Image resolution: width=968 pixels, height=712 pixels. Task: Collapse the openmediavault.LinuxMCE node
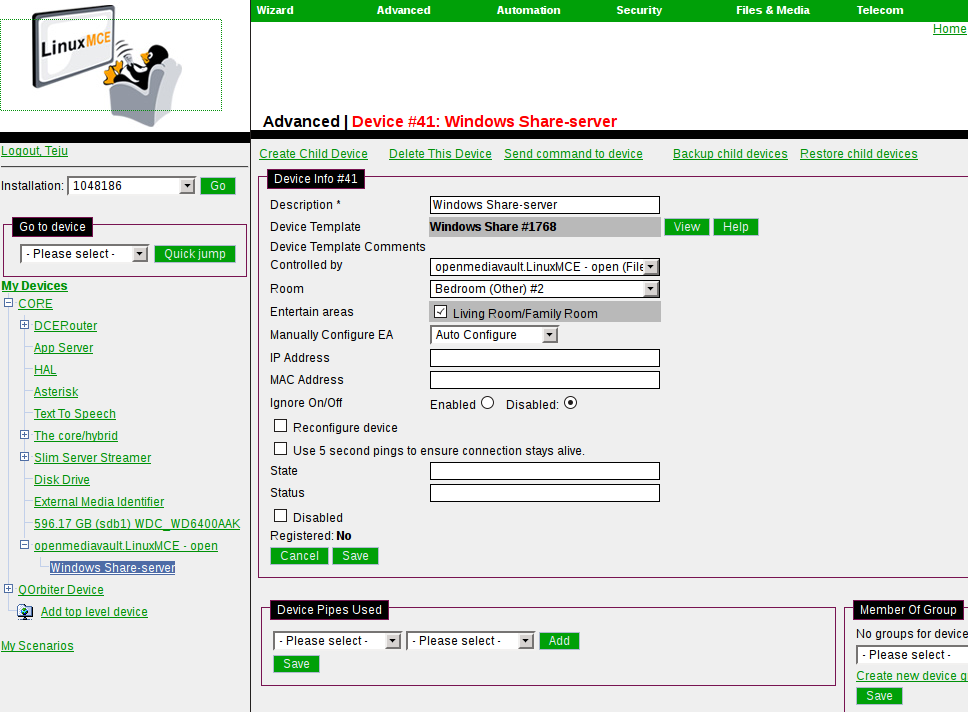pos(24,545)
